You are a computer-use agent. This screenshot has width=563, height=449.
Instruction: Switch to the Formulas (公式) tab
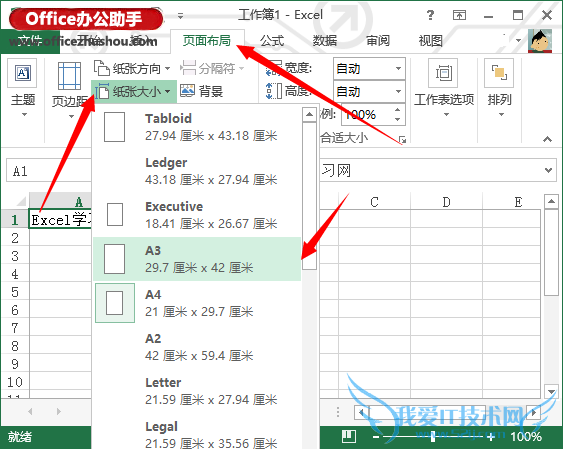272,41
